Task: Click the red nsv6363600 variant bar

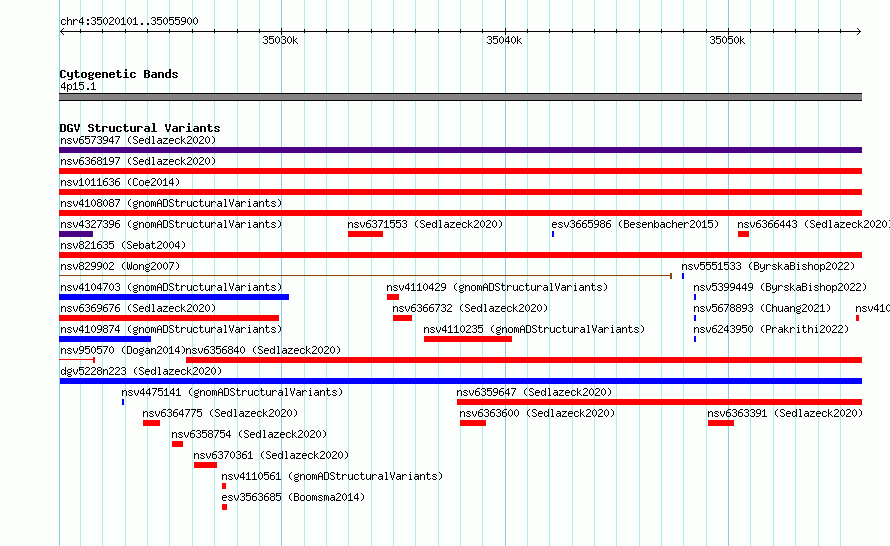Action: coord(473,423)
